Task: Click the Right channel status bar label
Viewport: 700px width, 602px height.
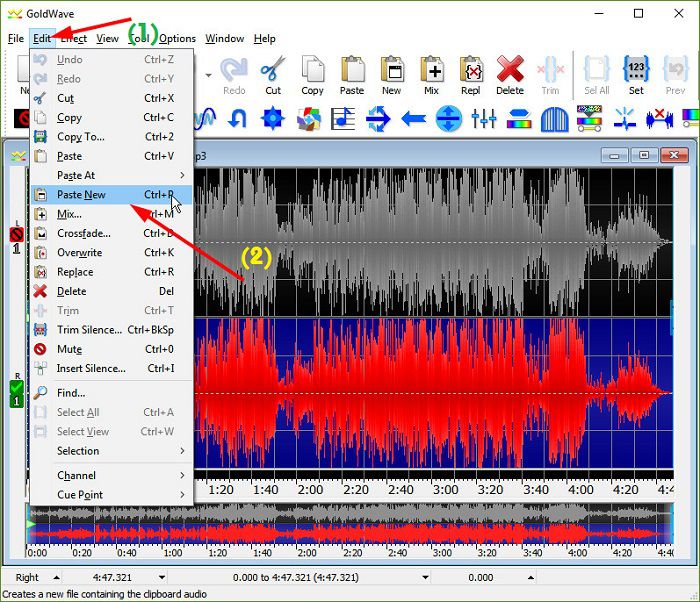Action: pyautogui.click(x=27, y=577)
